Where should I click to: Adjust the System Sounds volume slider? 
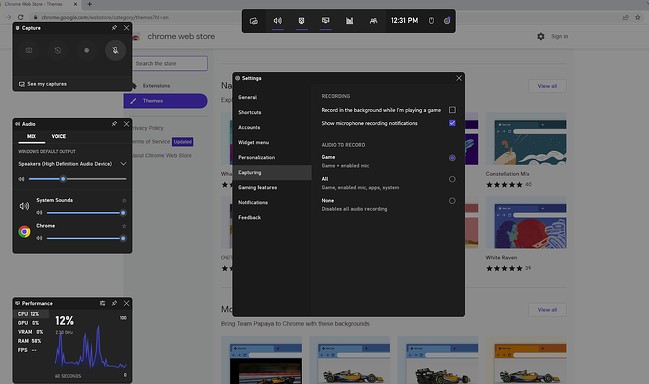(x=86, y=213)
